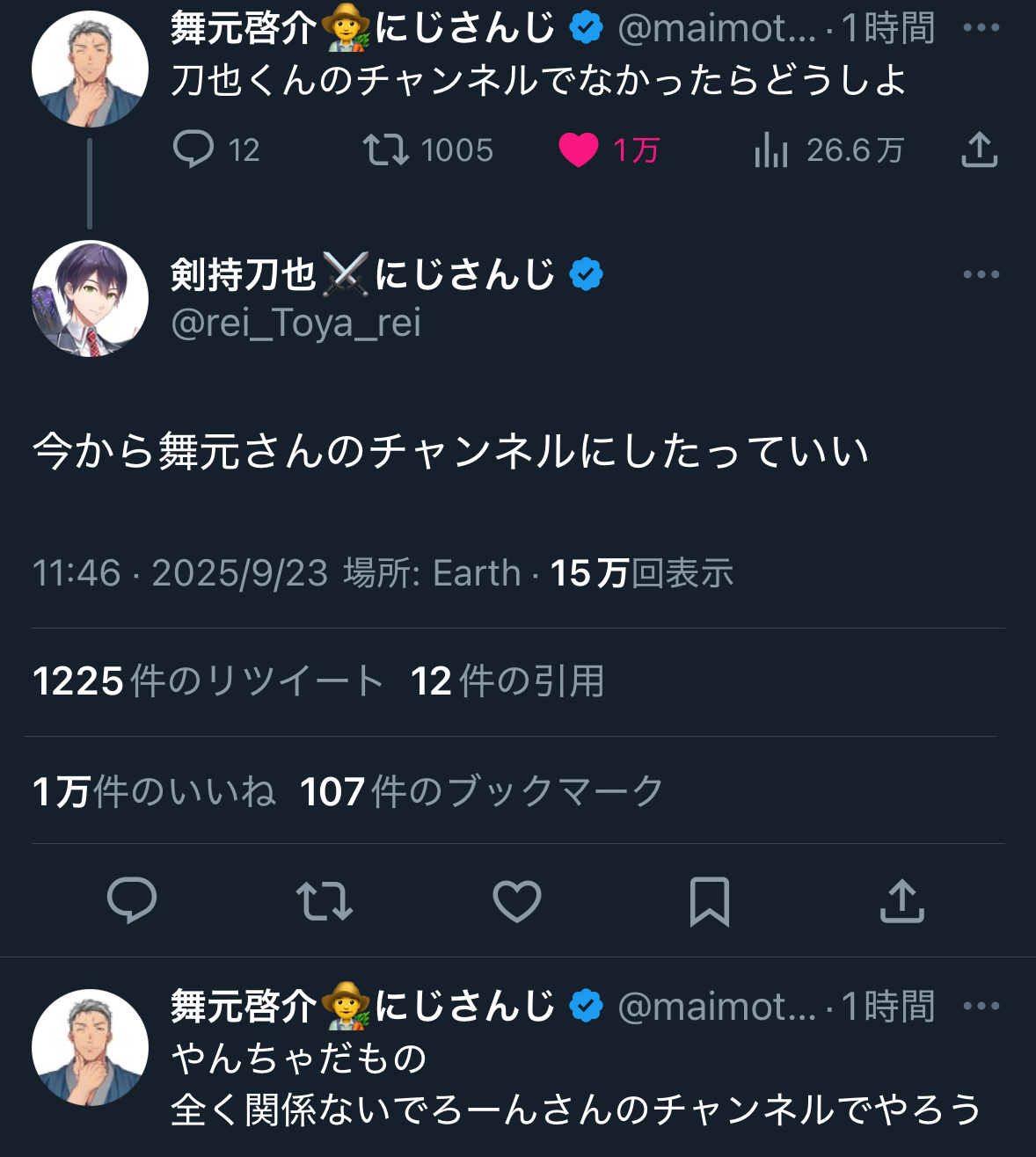Like Kenmochi Toya's main tweet
Screen dimensions: 1036x1157
(517, 901)
